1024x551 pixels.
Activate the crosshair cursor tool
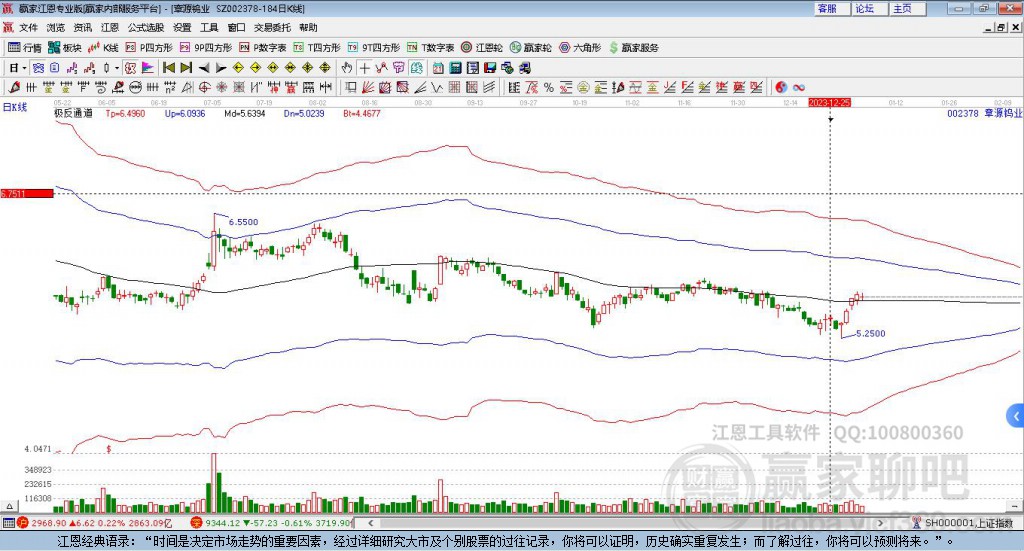[x=365, y=68]
